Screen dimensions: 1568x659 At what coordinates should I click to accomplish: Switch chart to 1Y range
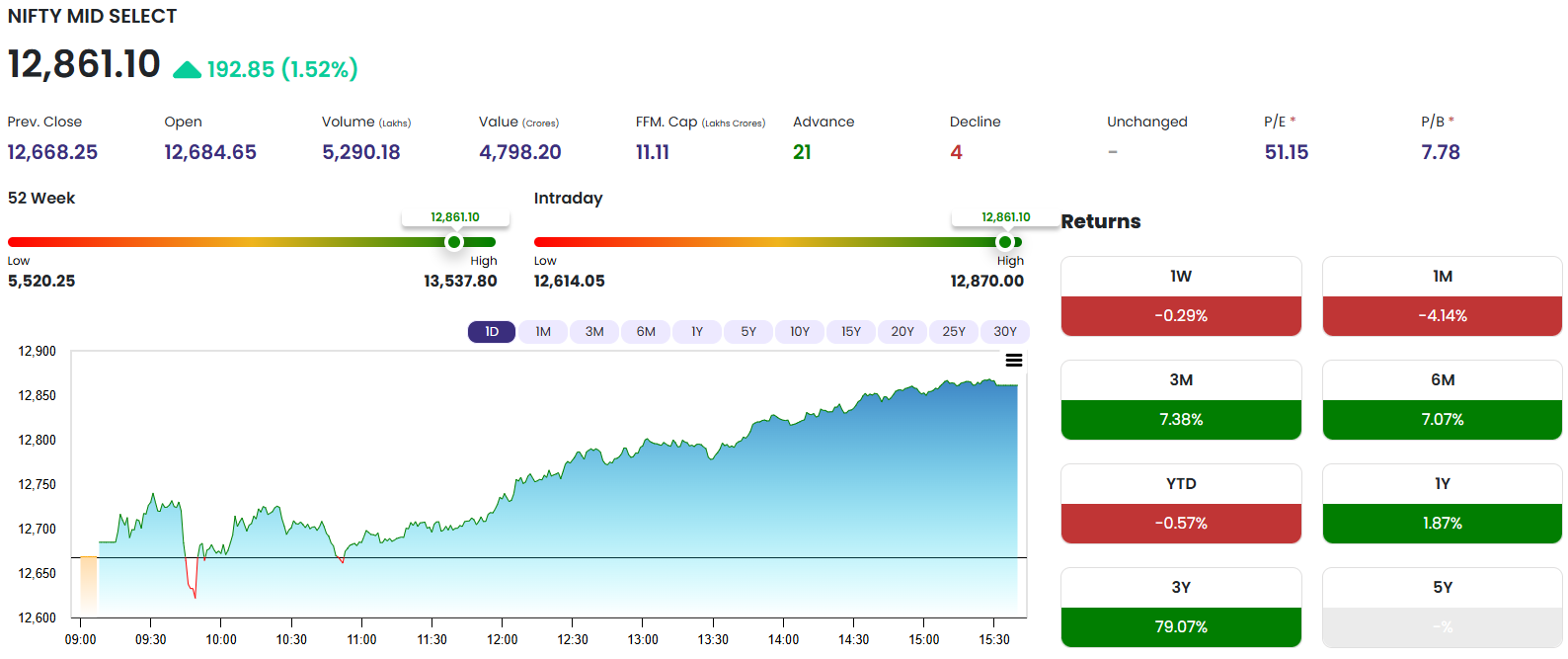697,332
